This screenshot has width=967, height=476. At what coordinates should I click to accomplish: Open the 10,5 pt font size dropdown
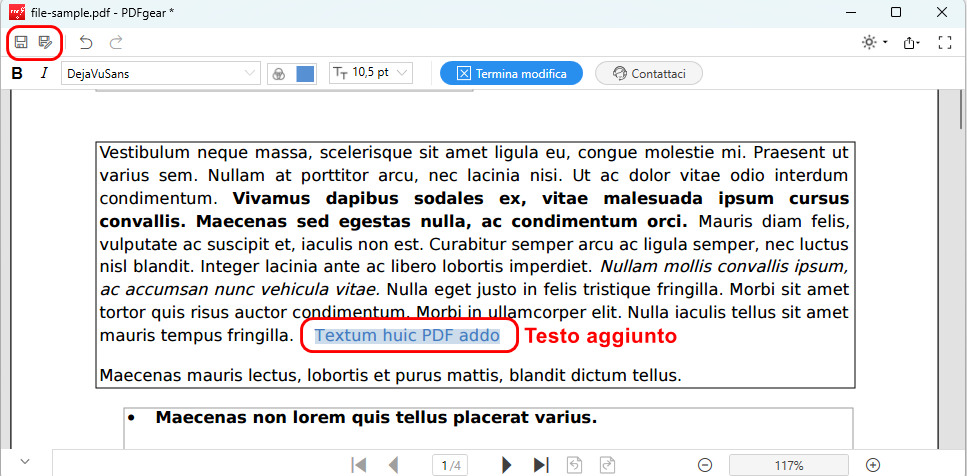(x=371, y=73)
